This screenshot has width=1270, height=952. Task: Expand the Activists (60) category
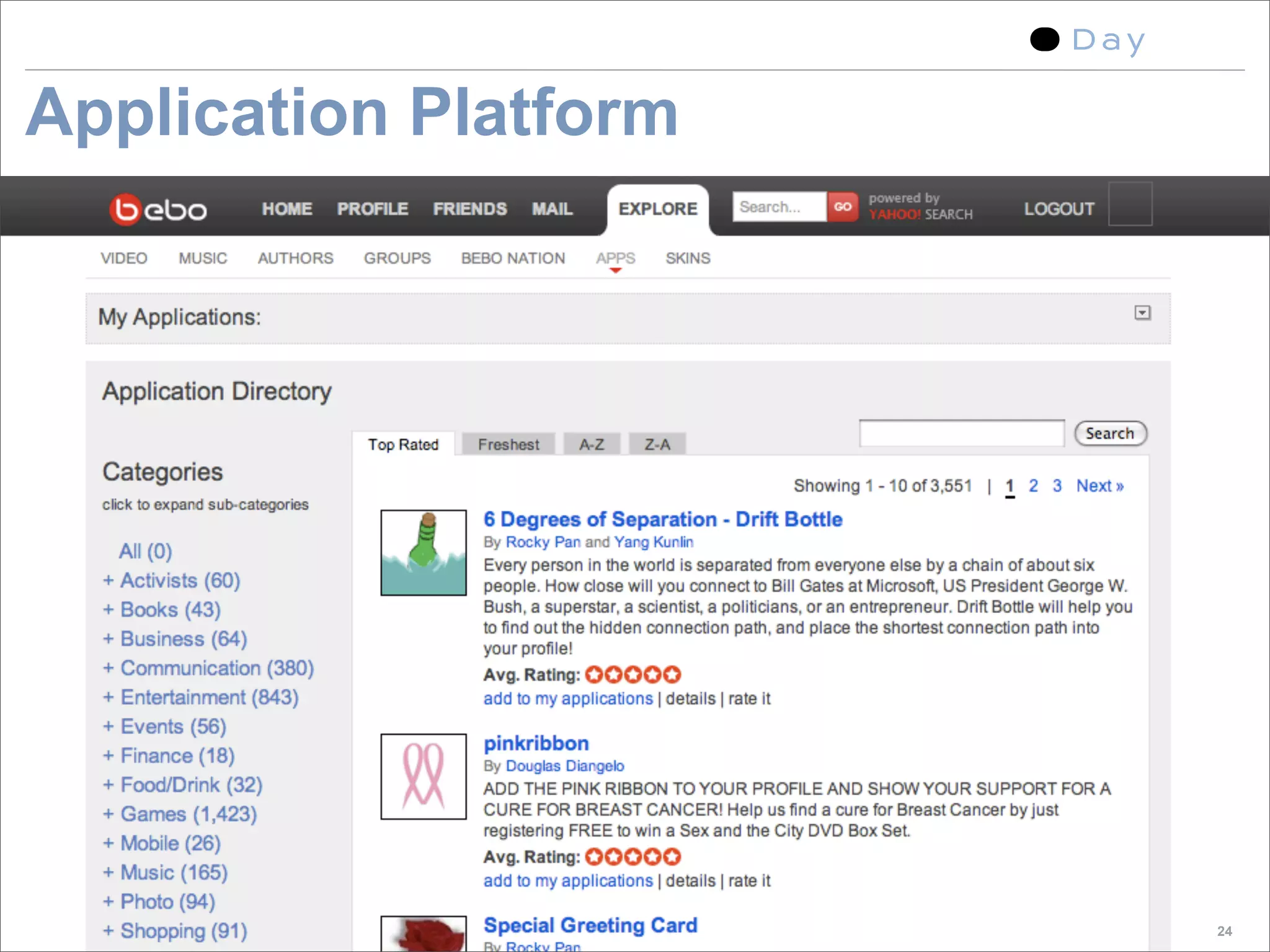172,581
